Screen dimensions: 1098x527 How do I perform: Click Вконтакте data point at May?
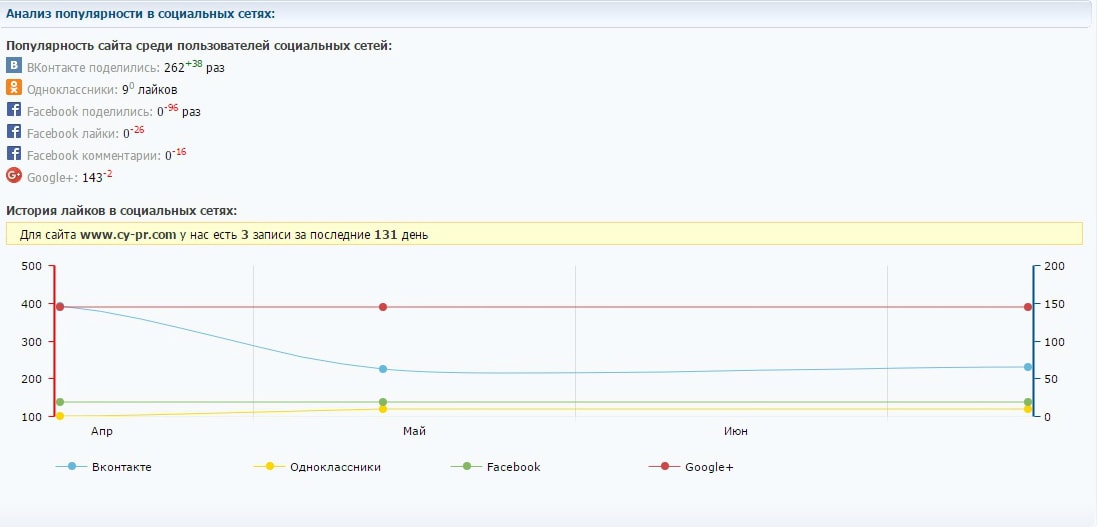[383, 369]
